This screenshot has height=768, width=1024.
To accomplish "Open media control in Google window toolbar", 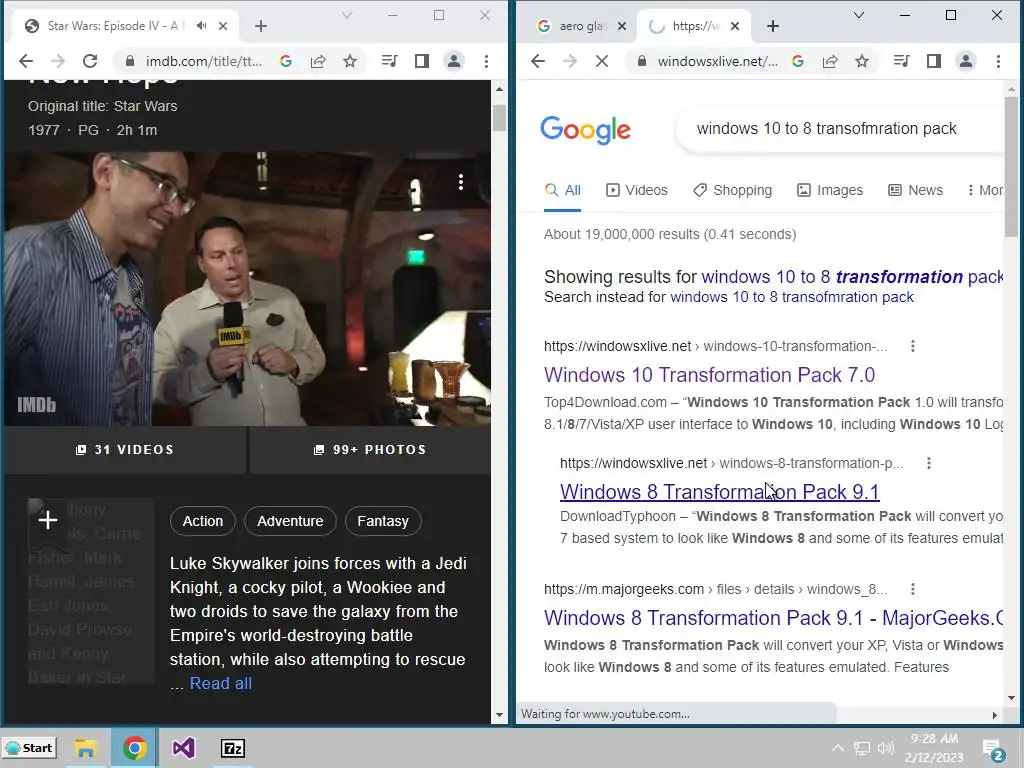I will click(902, 61).
